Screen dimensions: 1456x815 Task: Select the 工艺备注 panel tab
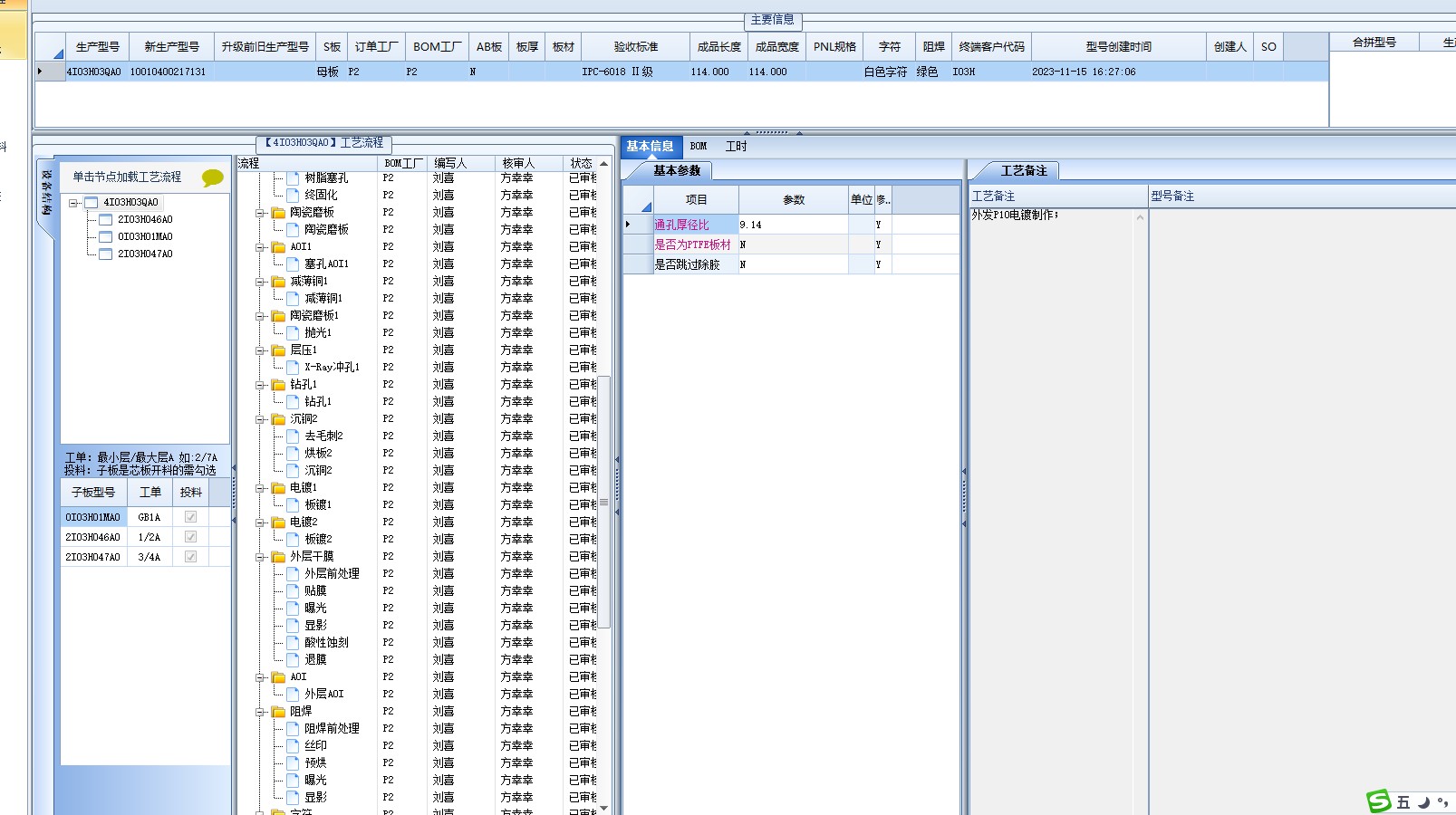[1024, 170]
